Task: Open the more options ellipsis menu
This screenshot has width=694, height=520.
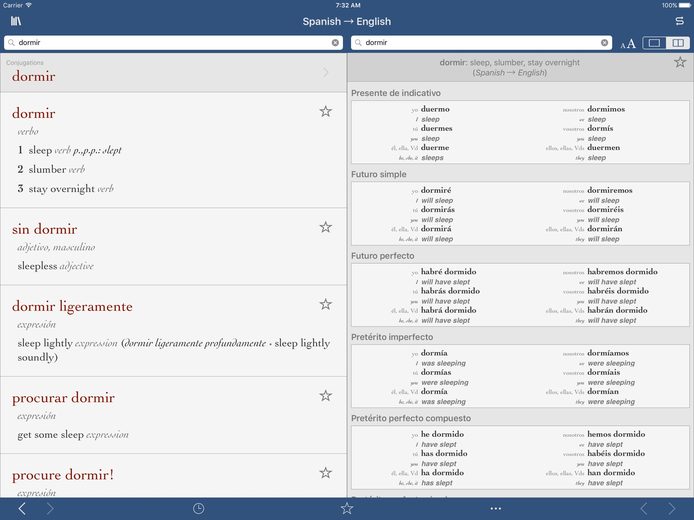Action: 496,509
